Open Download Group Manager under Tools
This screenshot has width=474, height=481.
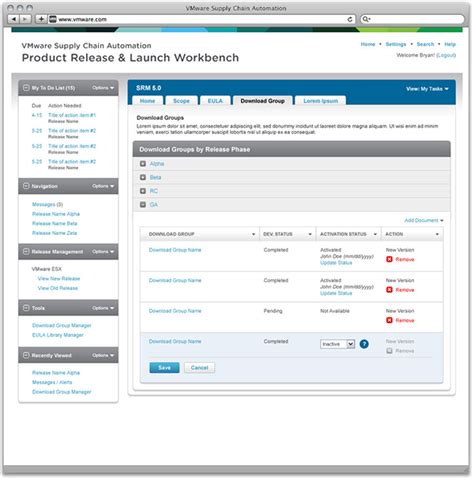click(x=62, y=325)
